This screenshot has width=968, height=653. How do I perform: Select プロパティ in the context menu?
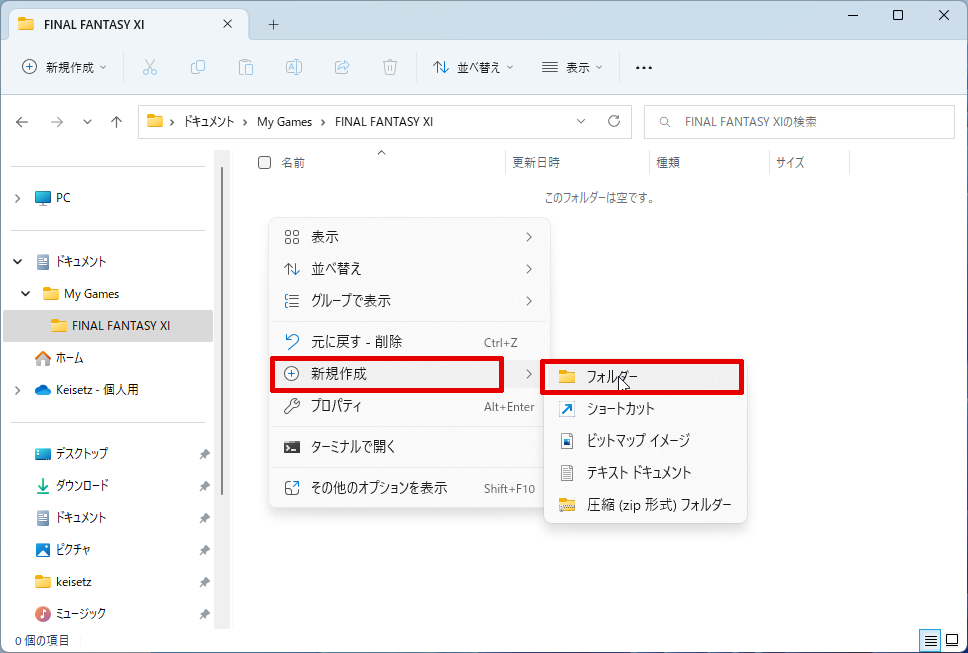[409, 406]
